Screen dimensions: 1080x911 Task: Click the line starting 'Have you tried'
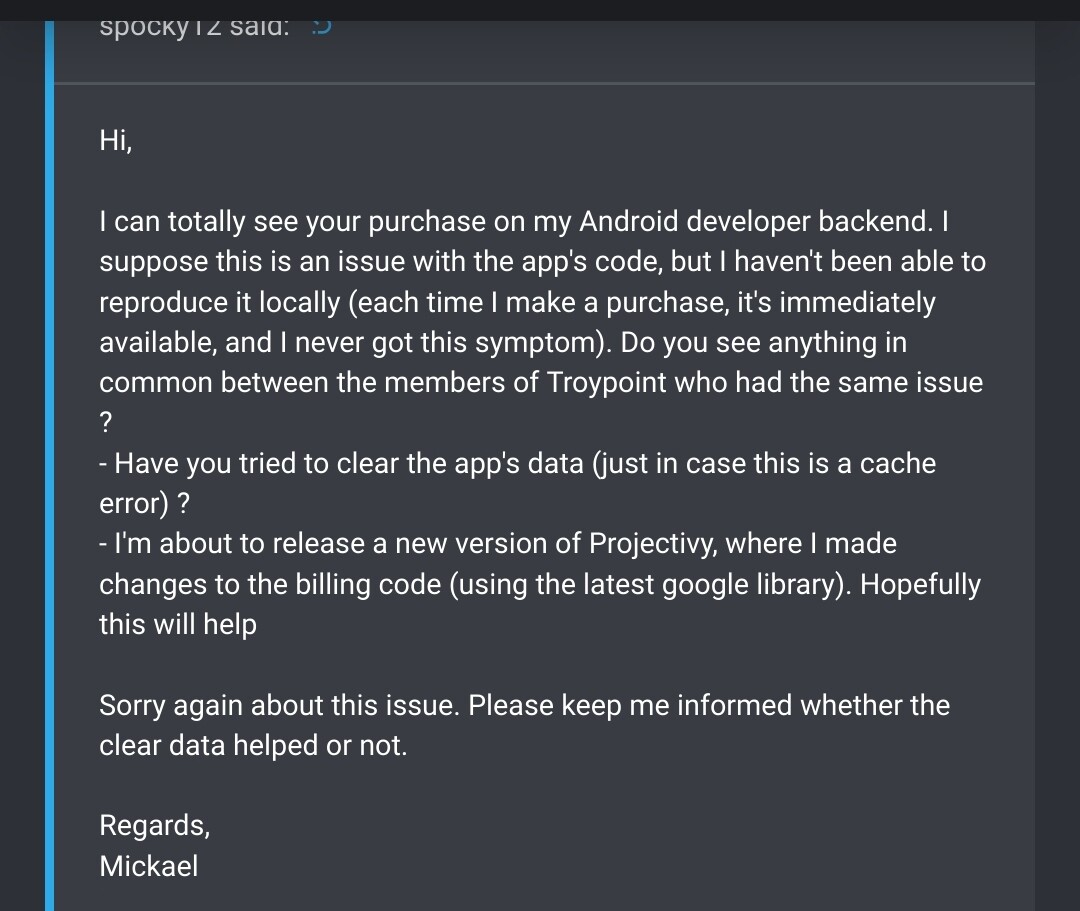(x=517, y=463)
